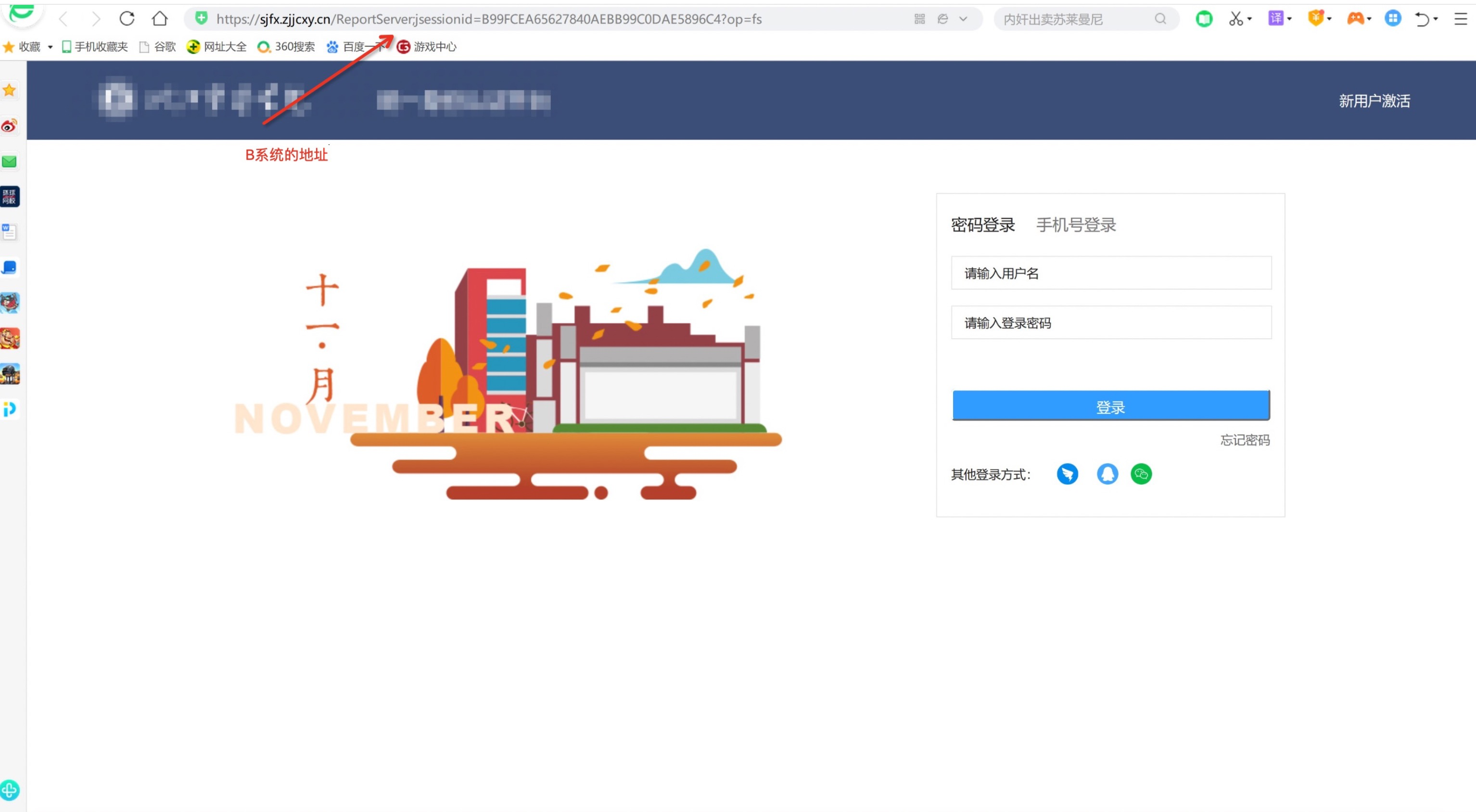1476x812 pixels.
Task: Open the 新用户激活 link
Action: click(1374, 100)
